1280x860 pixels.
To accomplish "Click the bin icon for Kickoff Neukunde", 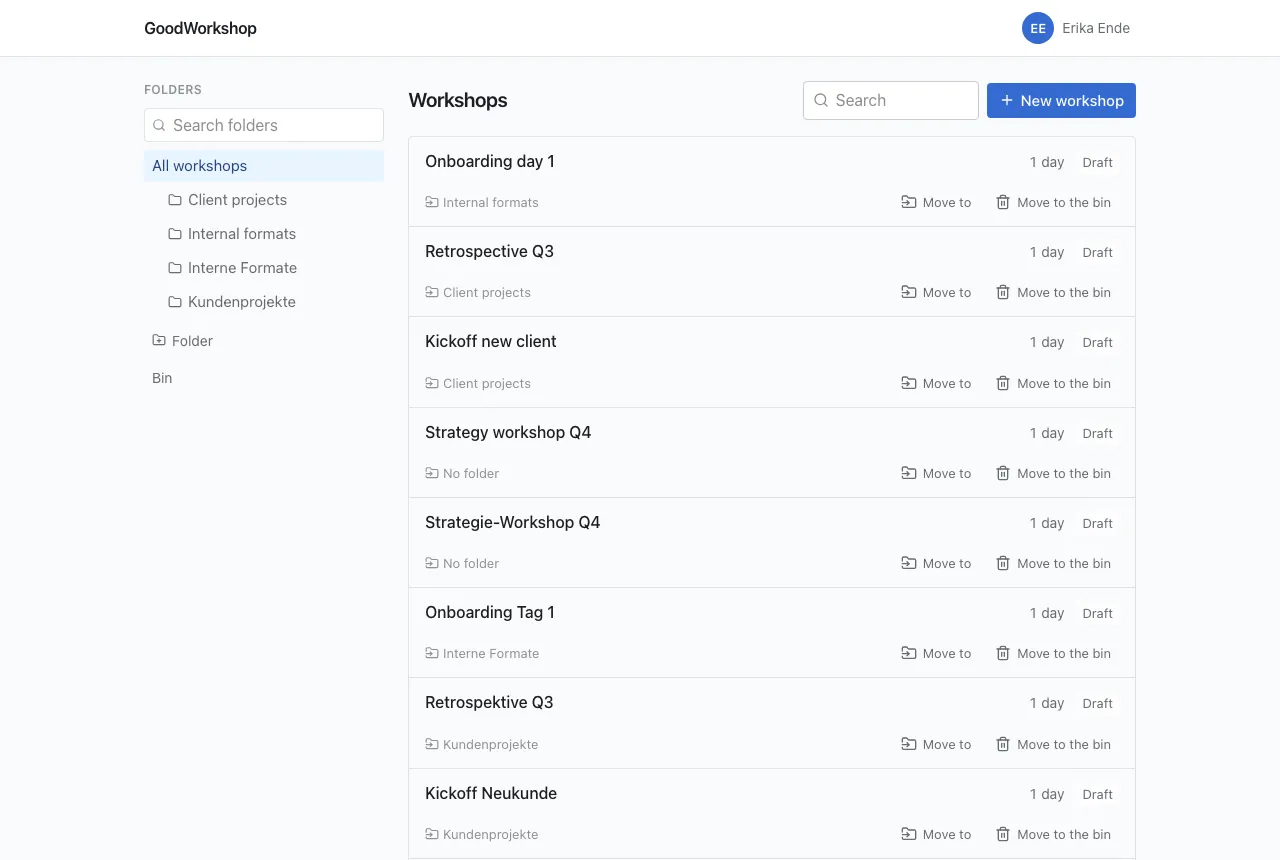I will [x=1003, y=834].
